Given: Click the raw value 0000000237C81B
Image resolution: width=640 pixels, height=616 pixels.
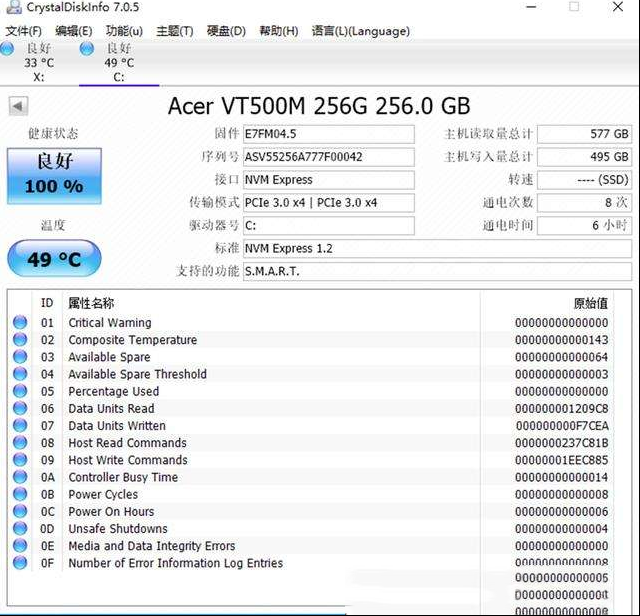Looking at the screenshot, I should pyautogui.click(x=562, y=443).
